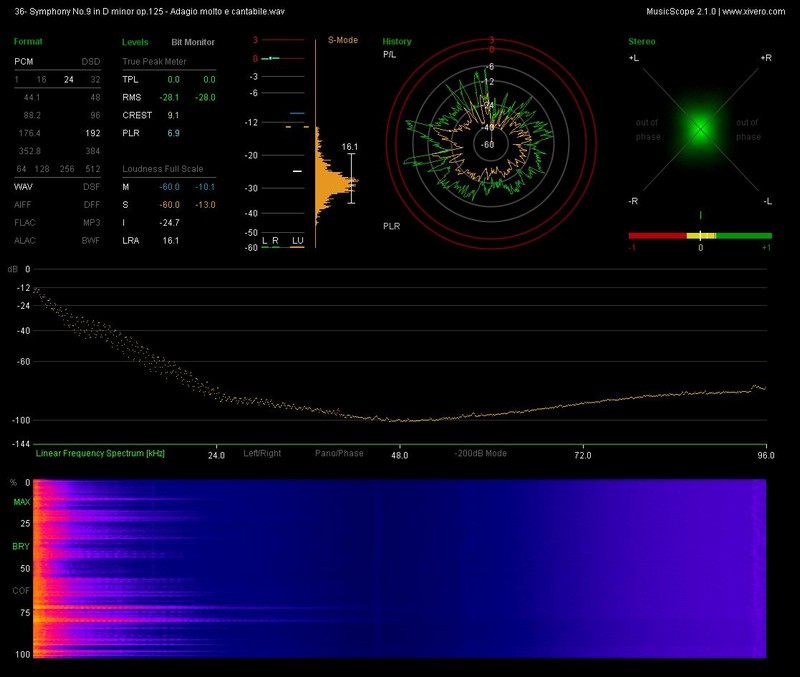The width and height of the screenshot is (800, 677).
Task: Click the spectrogram heatmap display
Action: [400, 568]
